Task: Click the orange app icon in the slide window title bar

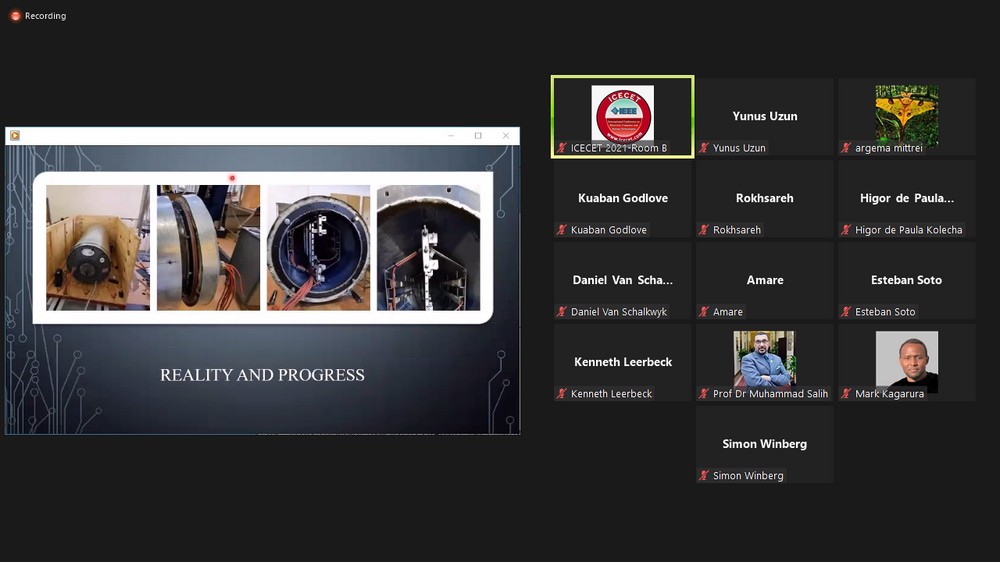Action: pyautogui.click(x=15, y=136)
